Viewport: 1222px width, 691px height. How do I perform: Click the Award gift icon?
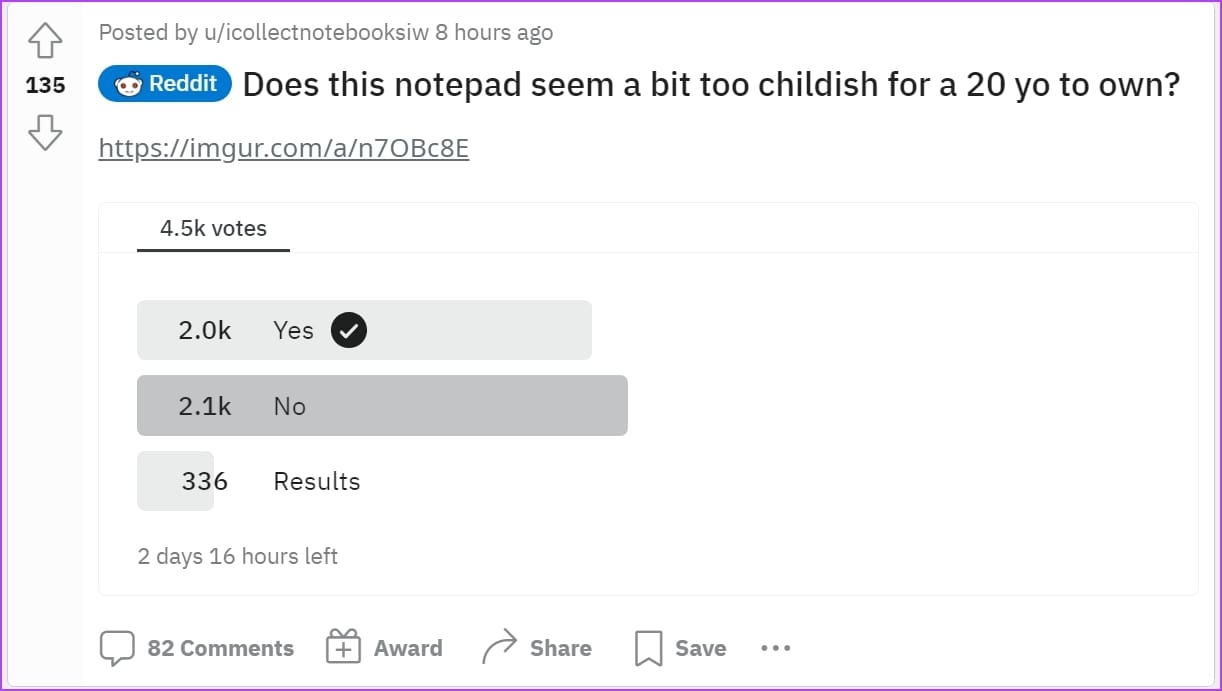(343, 648)
